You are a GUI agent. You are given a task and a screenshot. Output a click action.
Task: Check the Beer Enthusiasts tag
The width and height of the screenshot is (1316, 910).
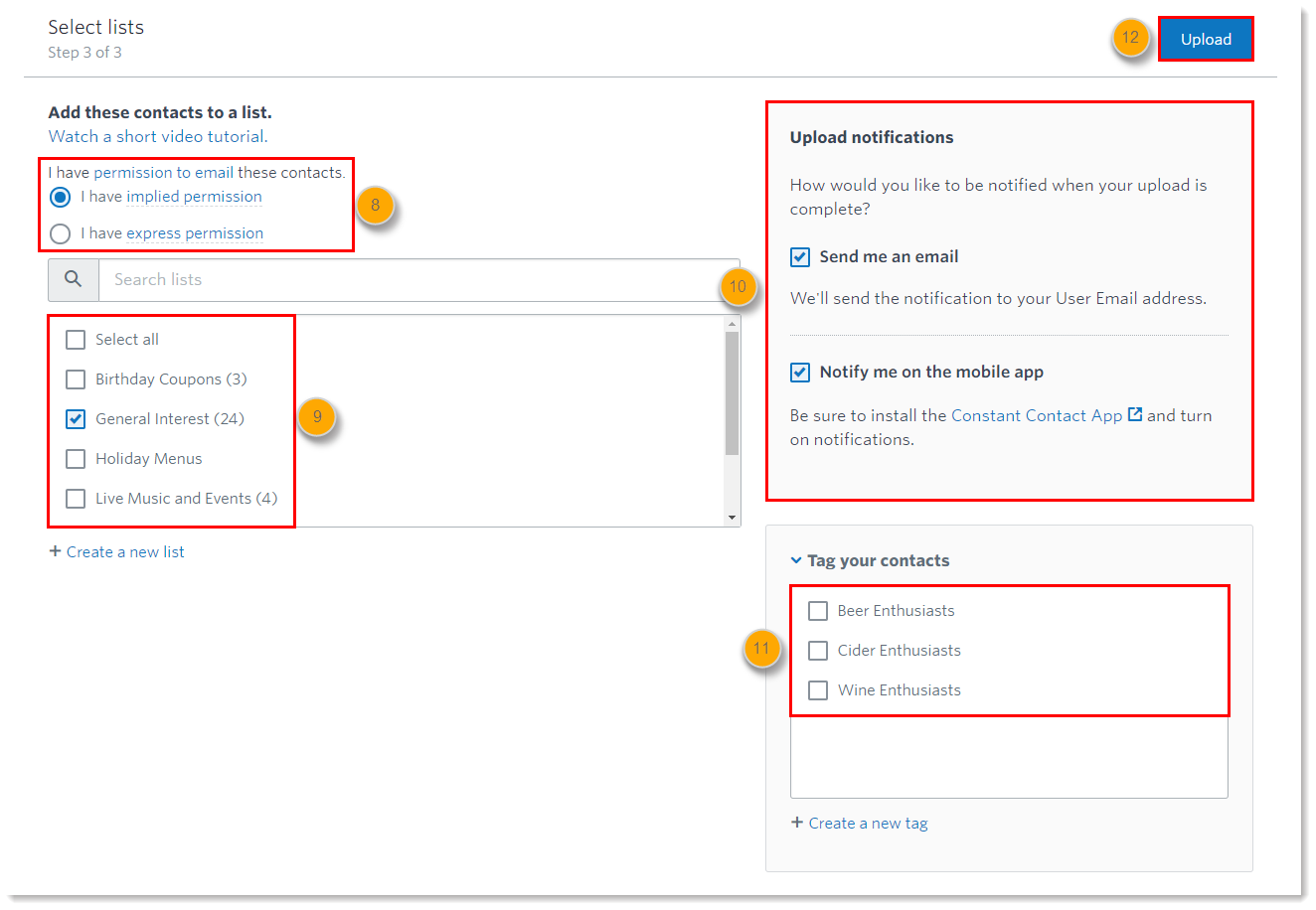coord(818,611)
